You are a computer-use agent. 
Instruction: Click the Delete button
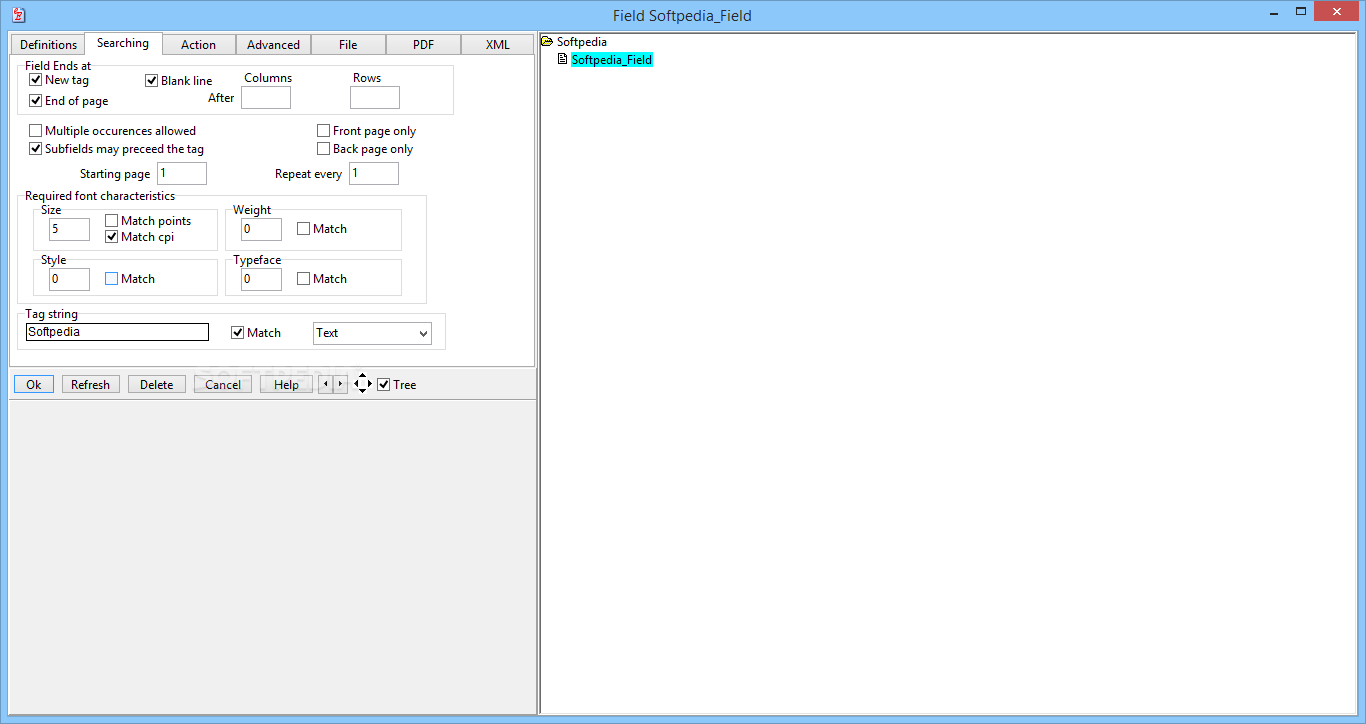[157, 384]
